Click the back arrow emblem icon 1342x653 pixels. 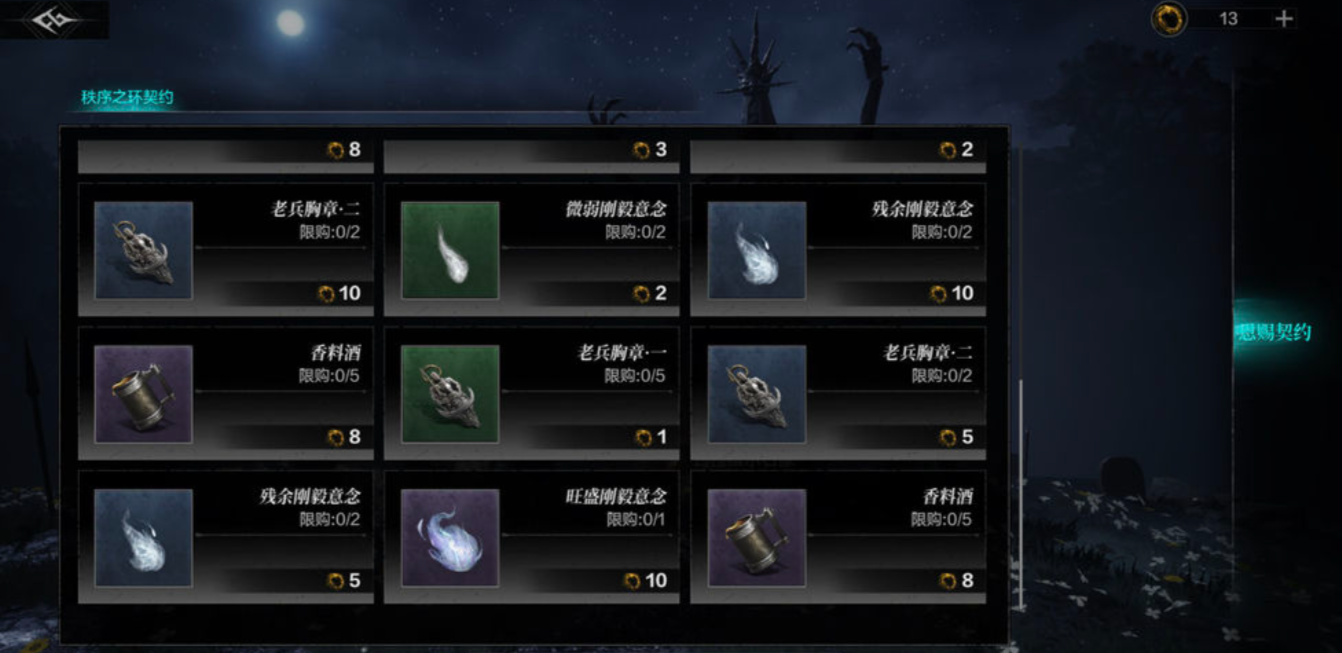[x=52, y=19]
